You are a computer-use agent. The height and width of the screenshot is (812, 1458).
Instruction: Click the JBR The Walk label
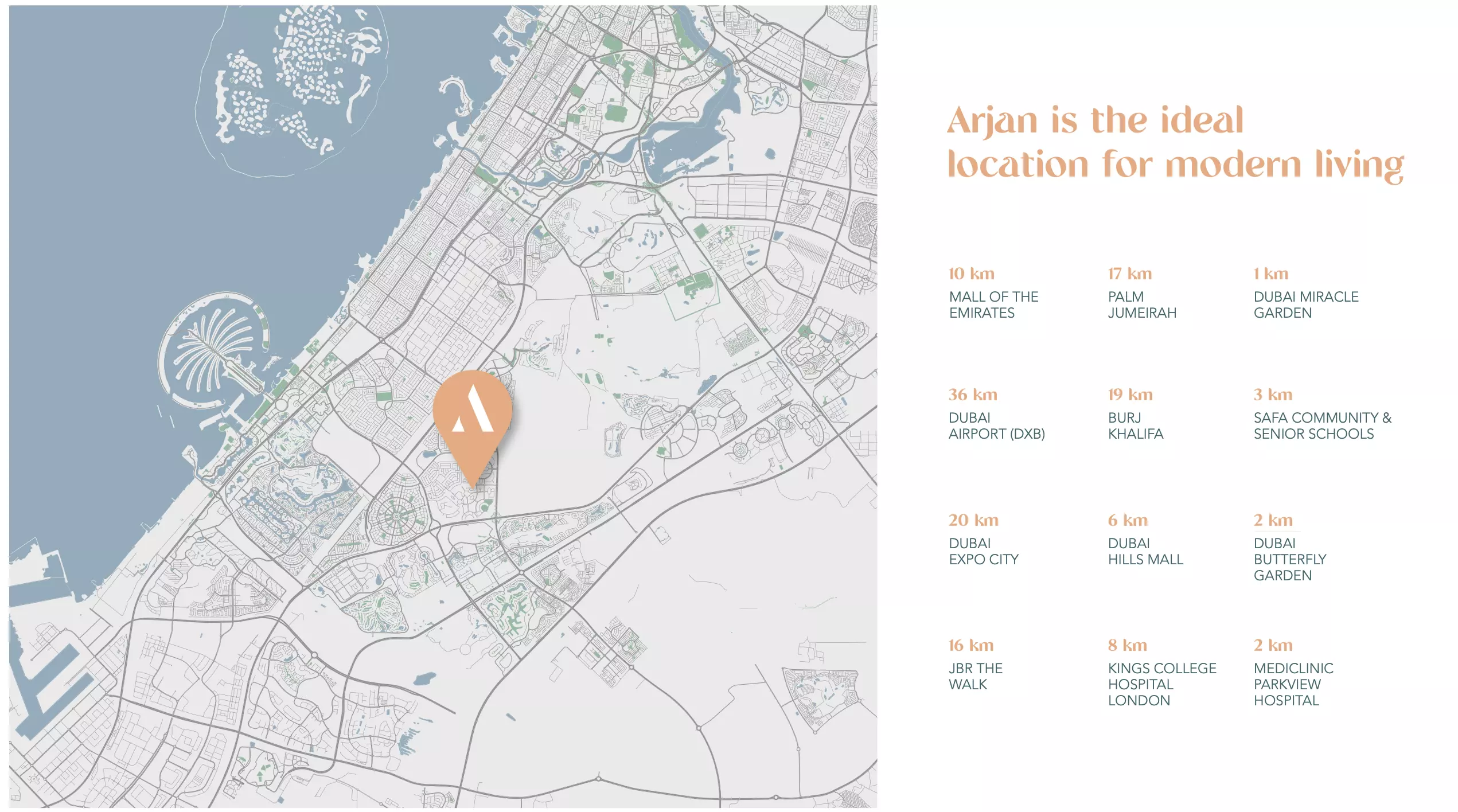[x=975, y=676]
